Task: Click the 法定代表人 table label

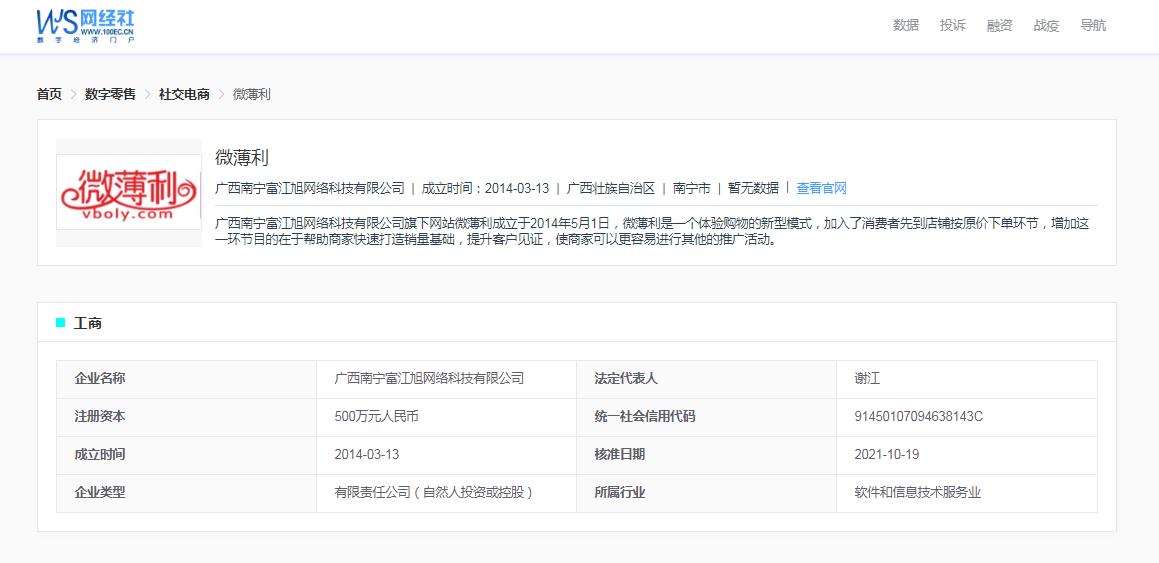Action: pos(626,378)
